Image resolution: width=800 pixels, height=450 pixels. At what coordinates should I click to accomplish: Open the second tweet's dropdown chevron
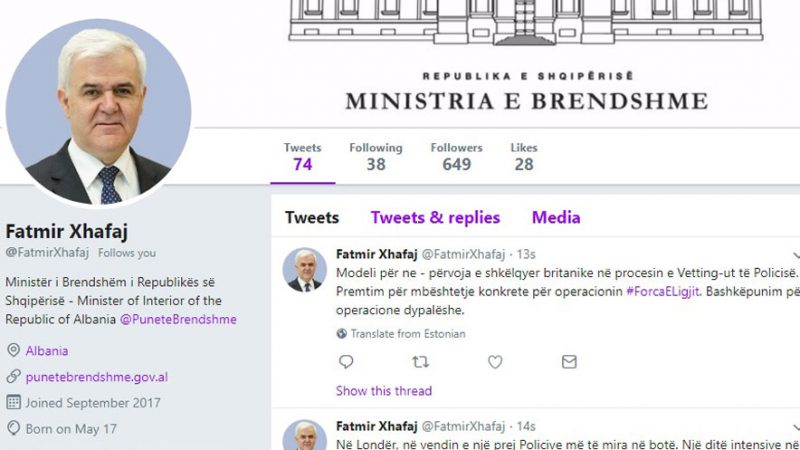point(796,427)
